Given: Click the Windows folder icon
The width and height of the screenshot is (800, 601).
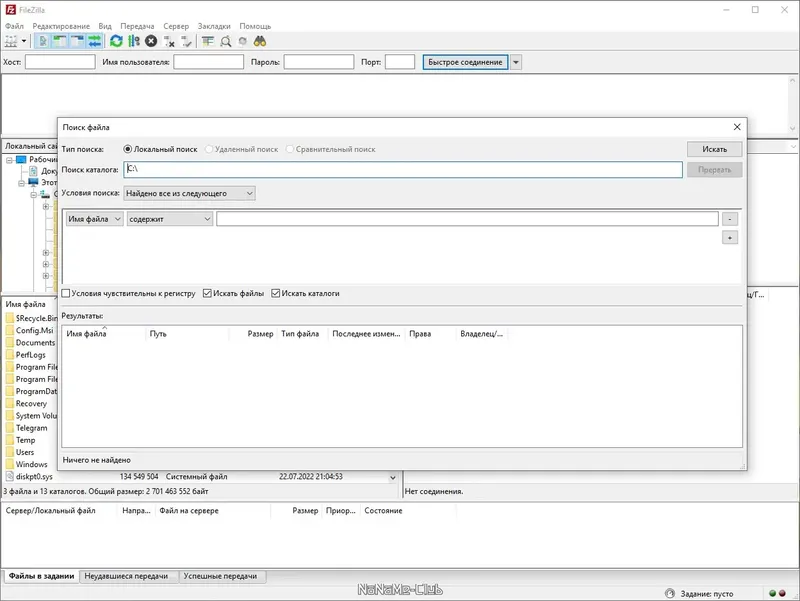Looking at the screenshot, I should [9, 464].
